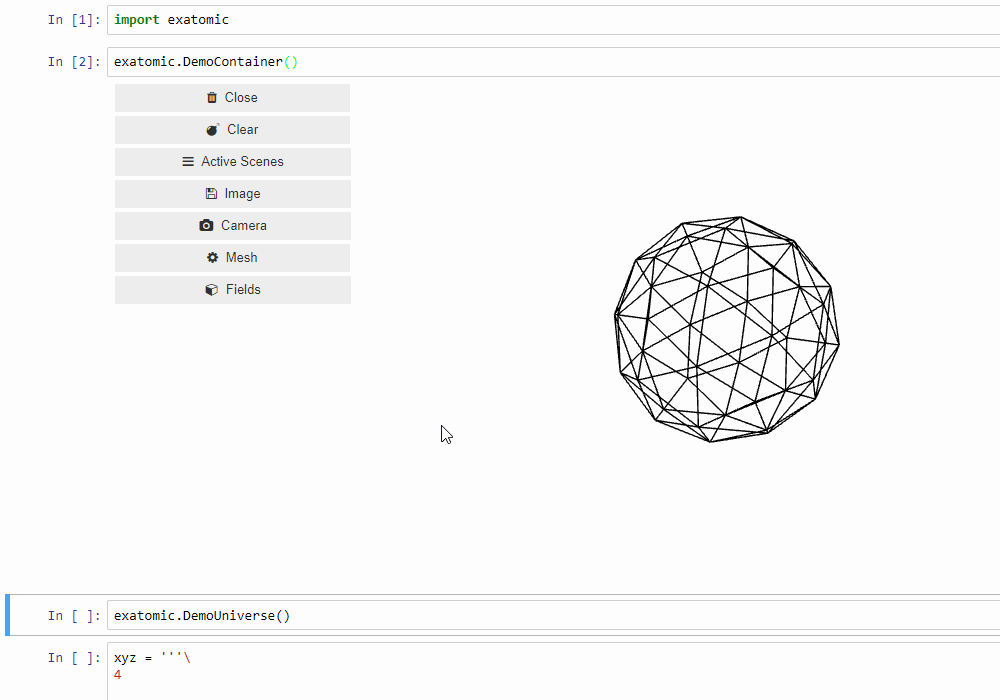Expand the Camera folder label
Viewport: 1000px width, 700px height.
244,226
